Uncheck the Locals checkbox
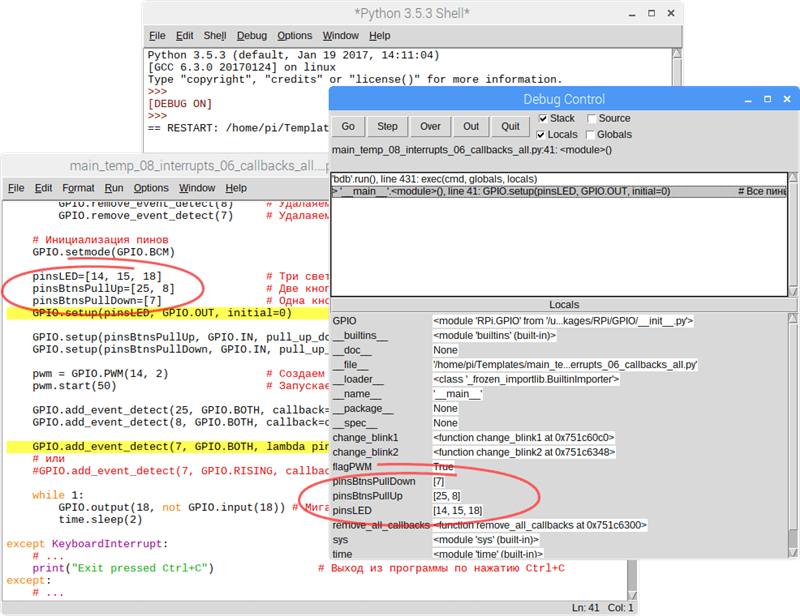 [x=542, y=134]
